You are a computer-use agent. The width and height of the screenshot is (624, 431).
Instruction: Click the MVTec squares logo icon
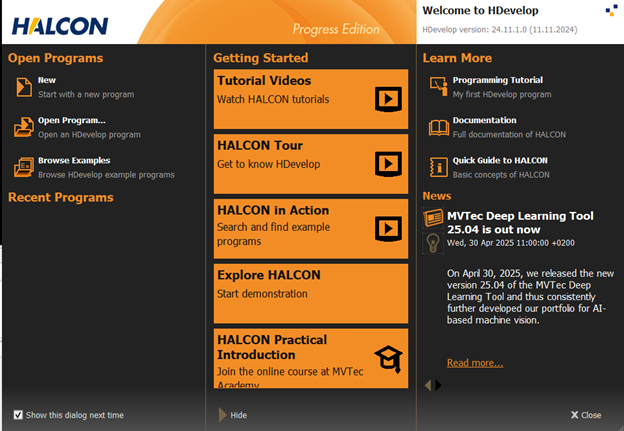[x=611, y=11]
